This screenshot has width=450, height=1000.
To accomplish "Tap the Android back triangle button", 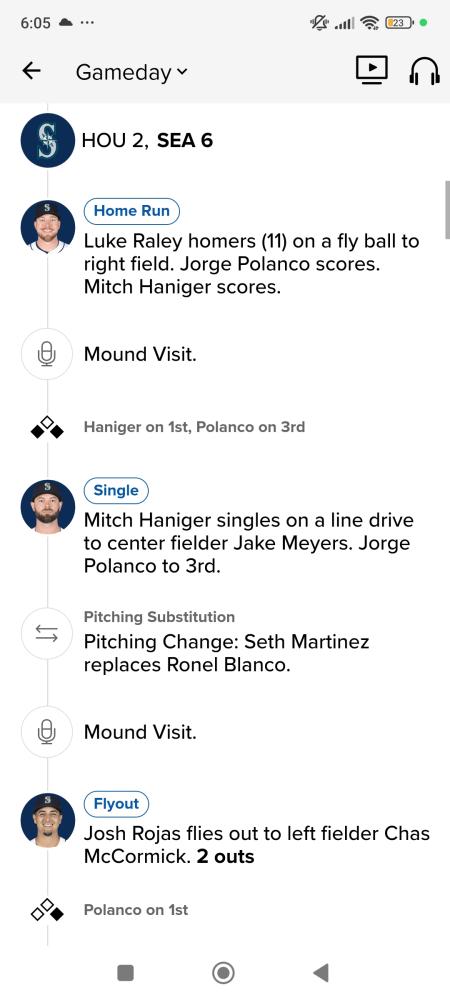I will (321, 973).
